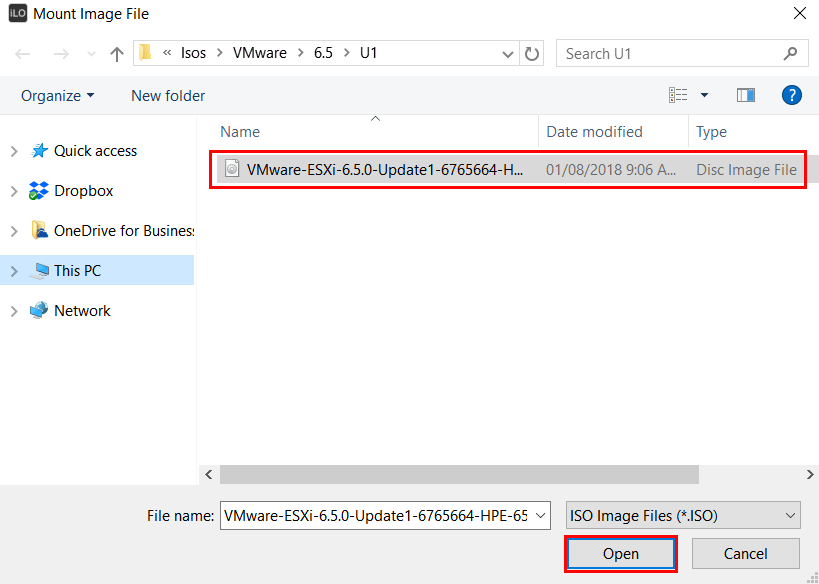Go up one folder level
Viewport: 819px width, 584px height.
(116, 53)
